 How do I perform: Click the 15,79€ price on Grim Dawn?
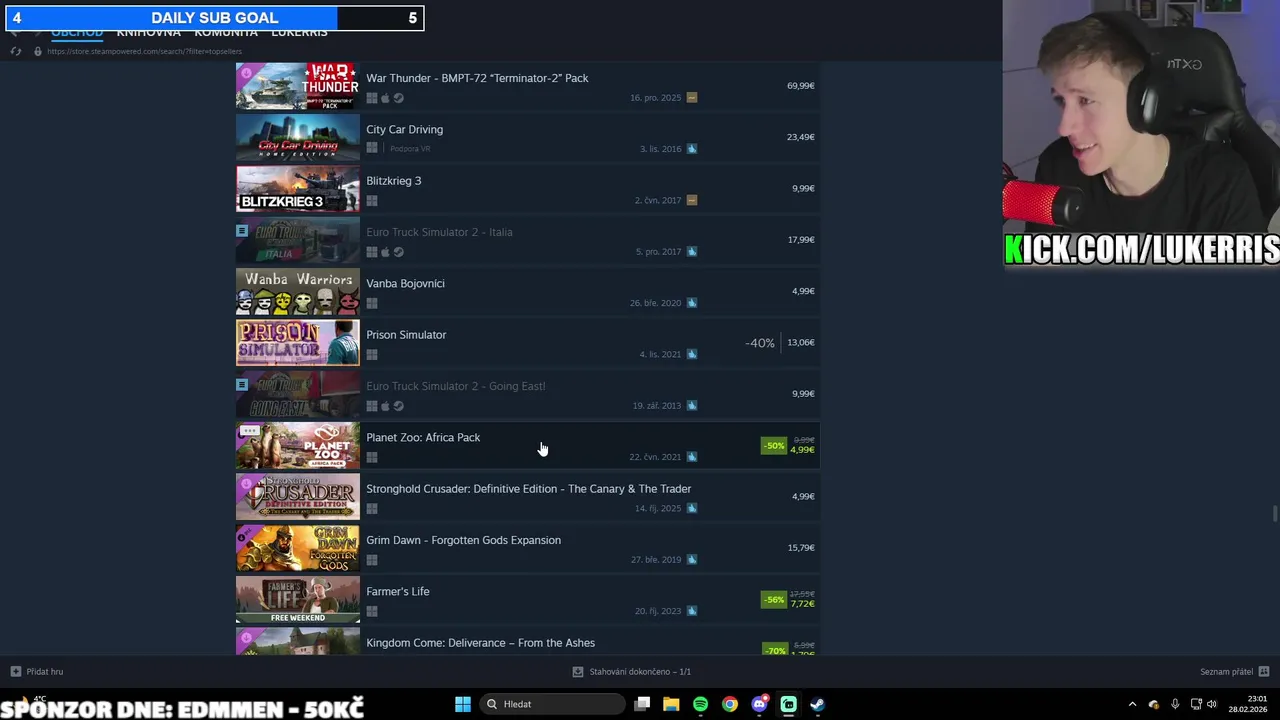pyautogui.click(x=800, y=548)
